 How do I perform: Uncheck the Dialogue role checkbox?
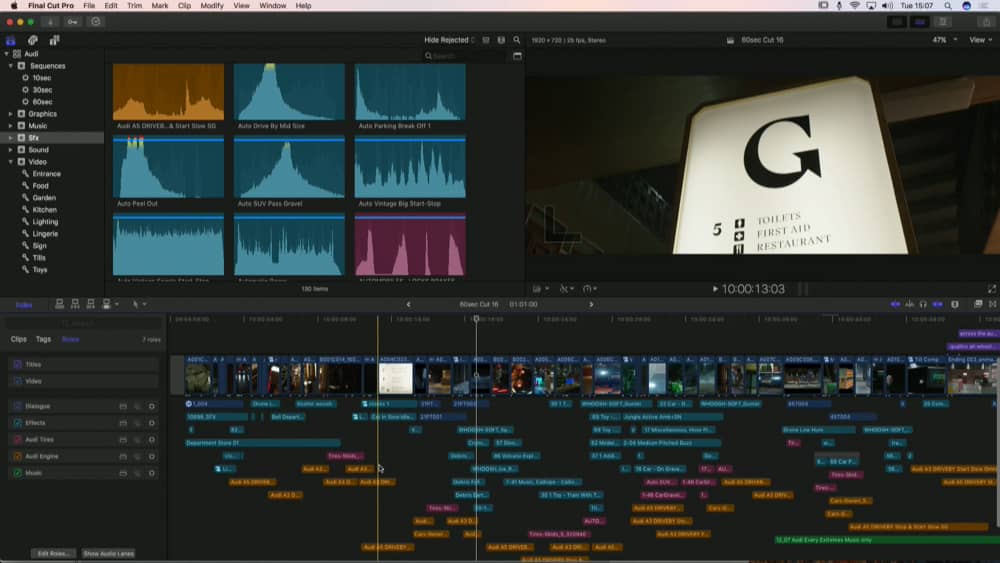(x=17, y=406)
